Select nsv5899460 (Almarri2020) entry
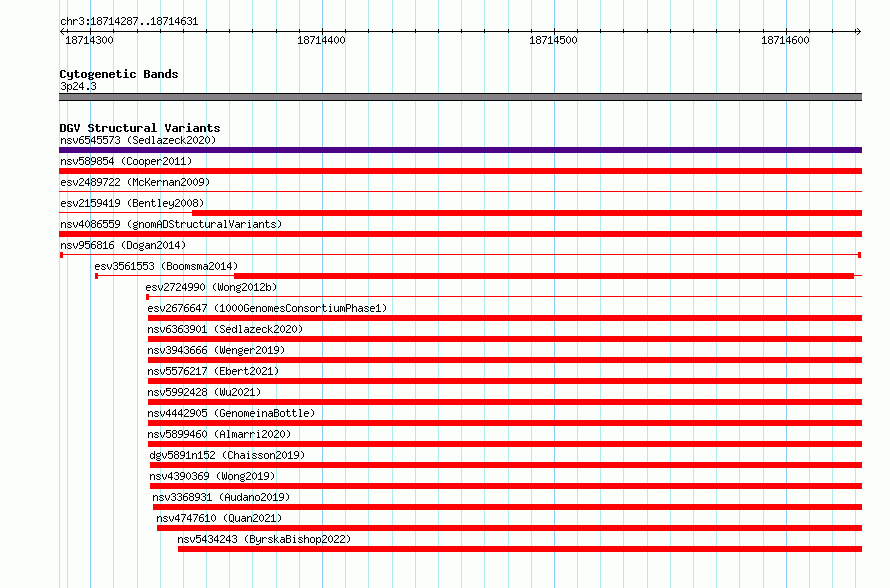 click(219, 434)
